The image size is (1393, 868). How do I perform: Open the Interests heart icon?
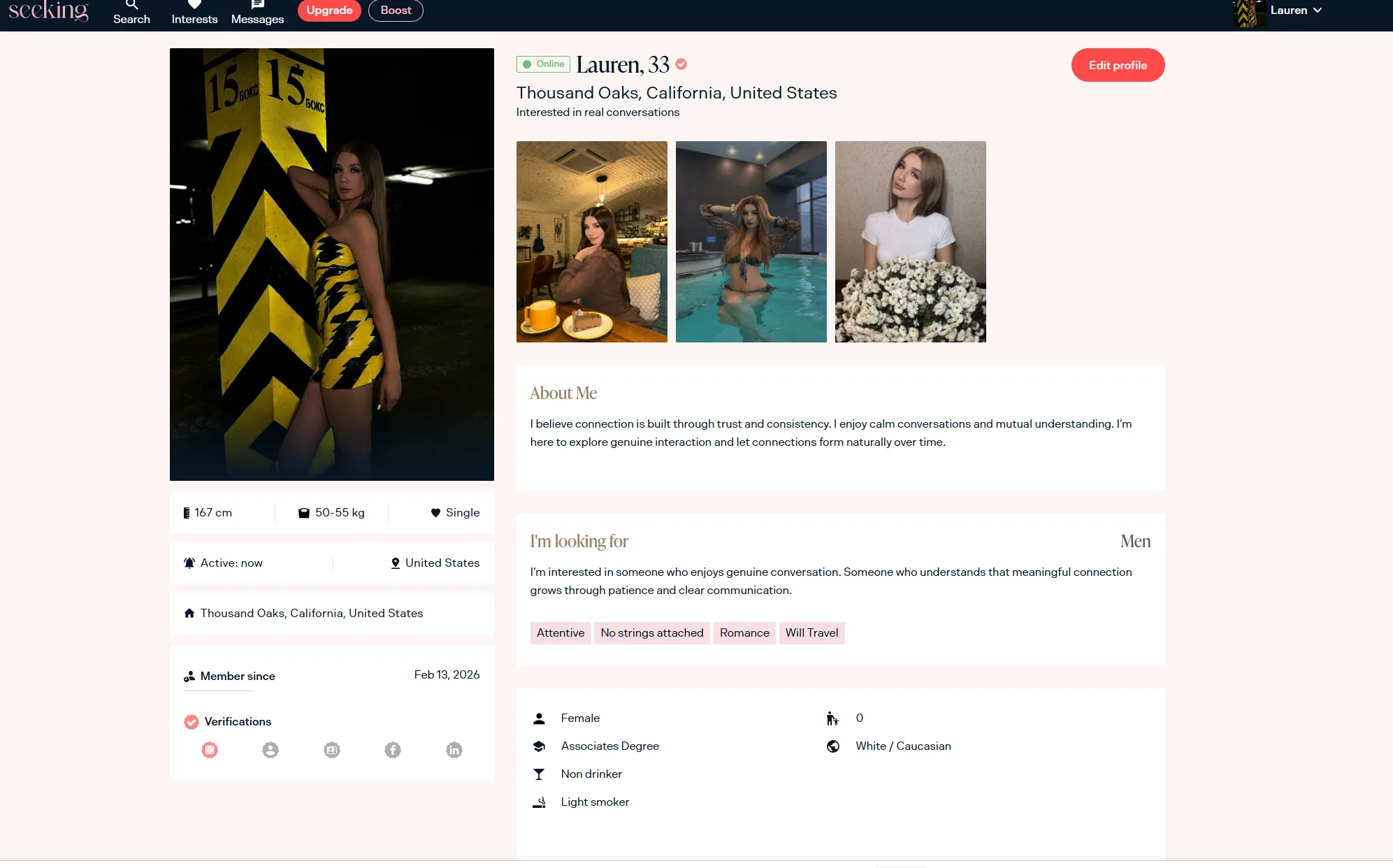194,6
